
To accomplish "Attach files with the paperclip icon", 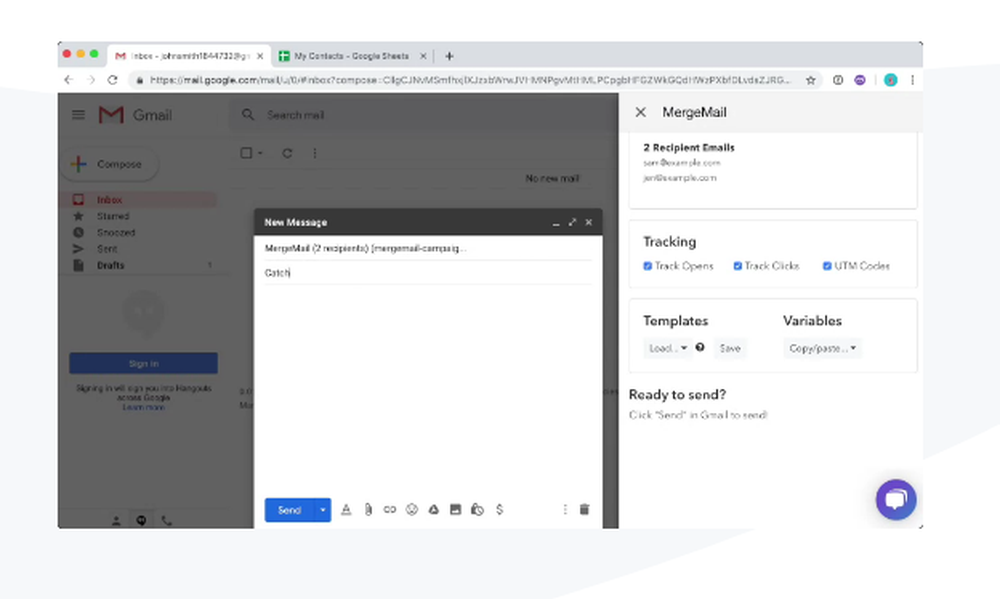I will pyautogui.click(x=368, y=509).
